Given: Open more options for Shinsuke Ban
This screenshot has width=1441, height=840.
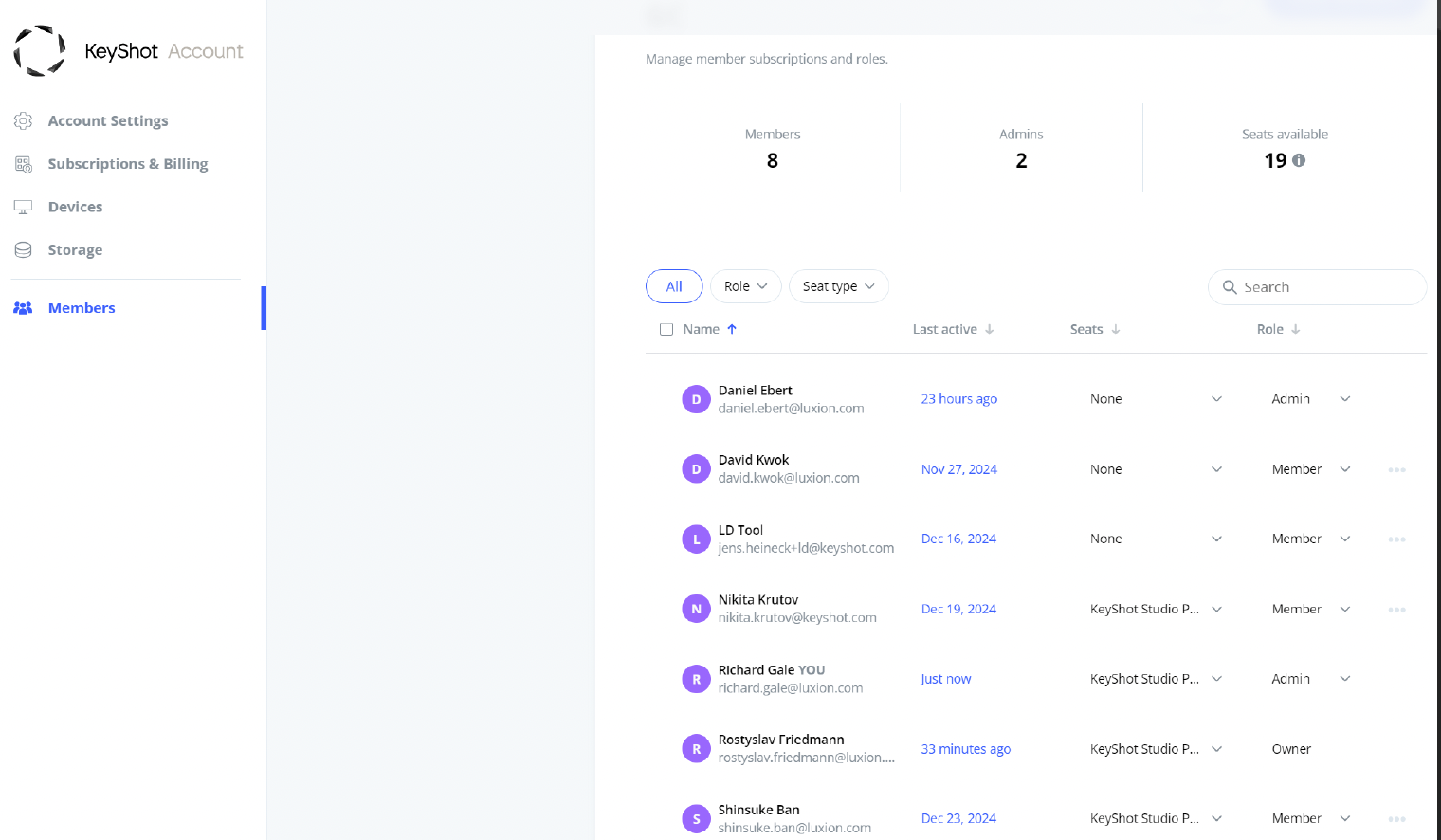Looking at the screenshot, I should click(x=1396, y=819).
